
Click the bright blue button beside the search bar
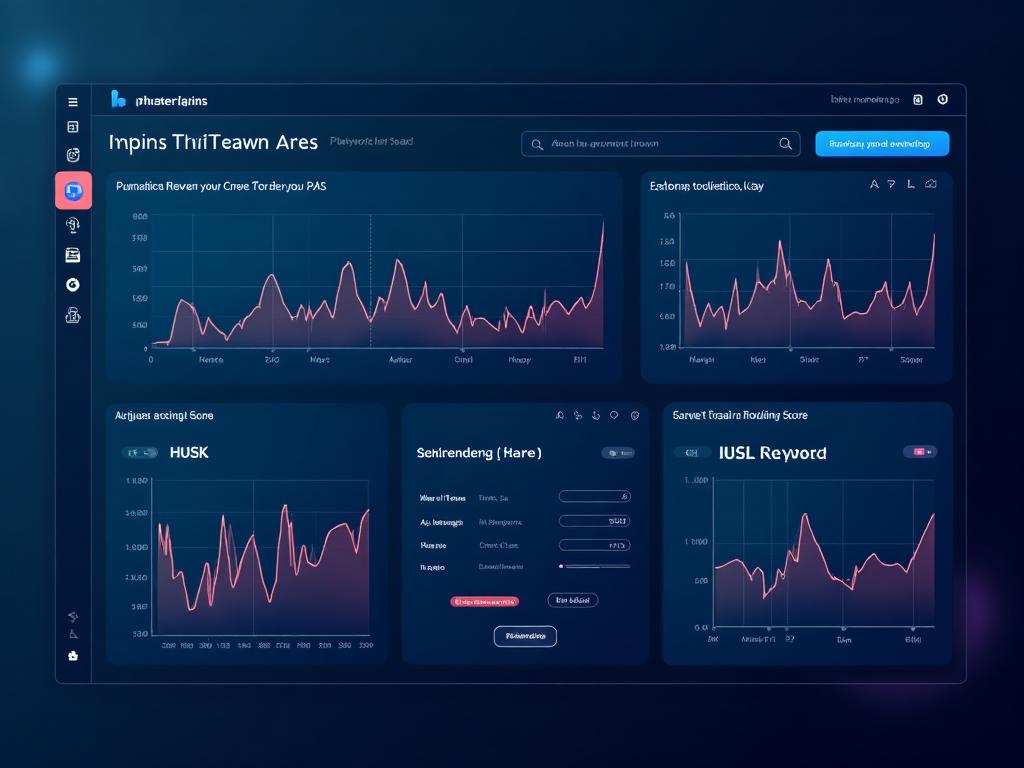[x=882, y=144]
